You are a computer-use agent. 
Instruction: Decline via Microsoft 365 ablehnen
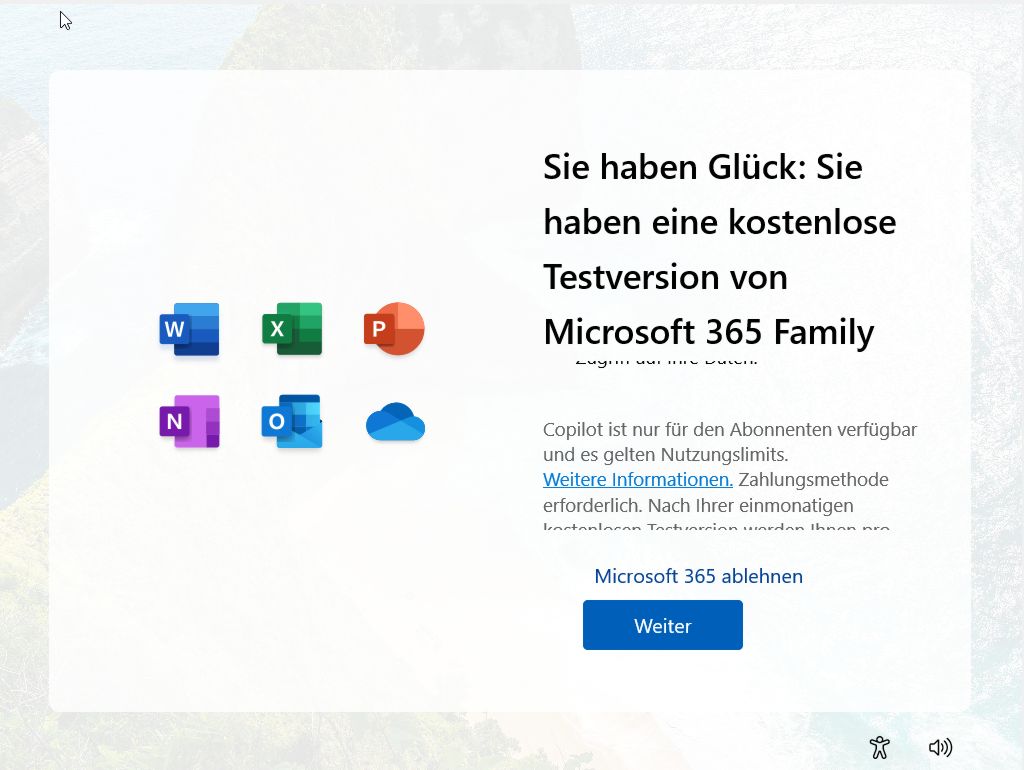pyautogui.click(x=698, y=576)
